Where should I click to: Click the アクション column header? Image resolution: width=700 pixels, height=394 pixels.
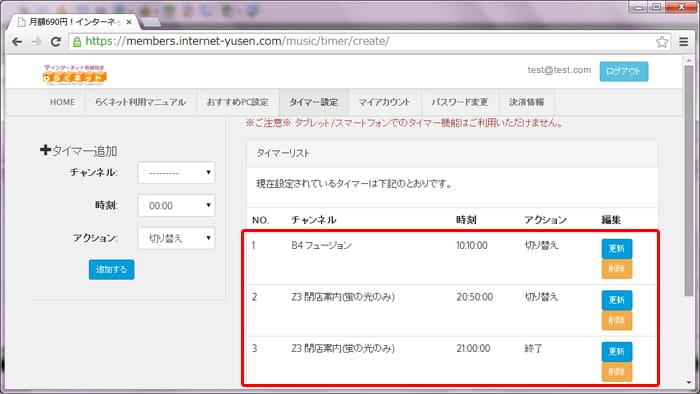[x=546, y=220]
